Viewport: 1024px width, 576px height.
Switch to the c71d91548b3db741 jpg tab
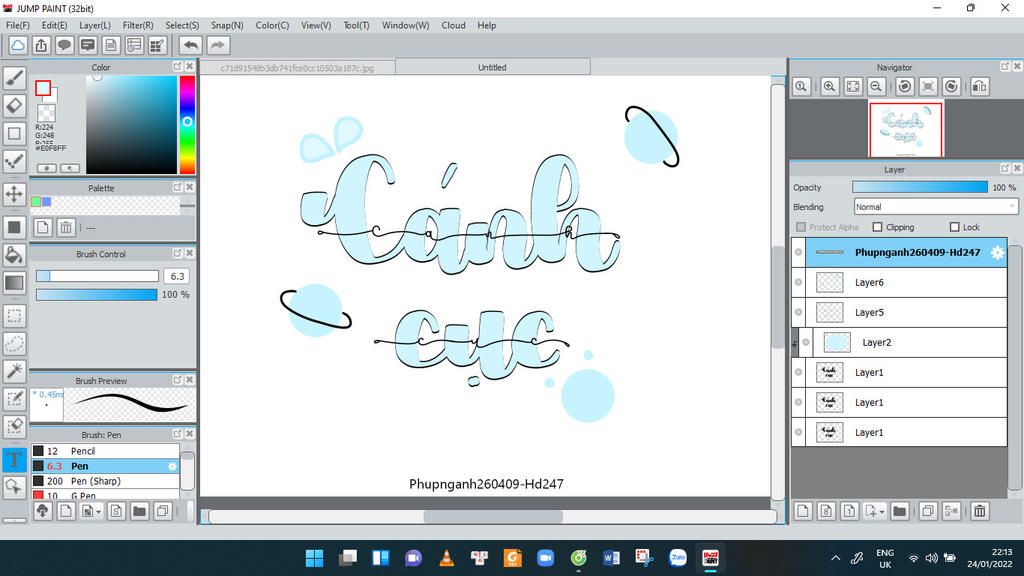(x=297, y=68)
